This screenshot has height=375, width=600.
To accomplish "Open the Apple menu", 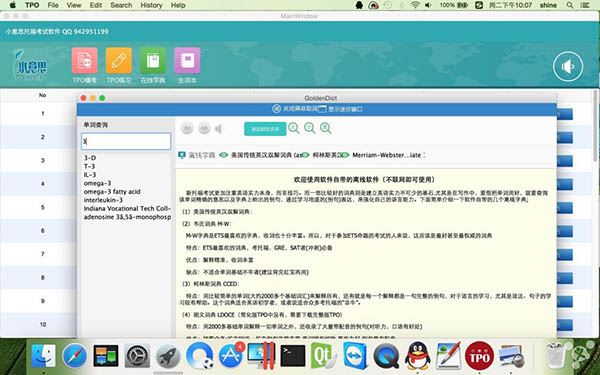I will (13, 5).
